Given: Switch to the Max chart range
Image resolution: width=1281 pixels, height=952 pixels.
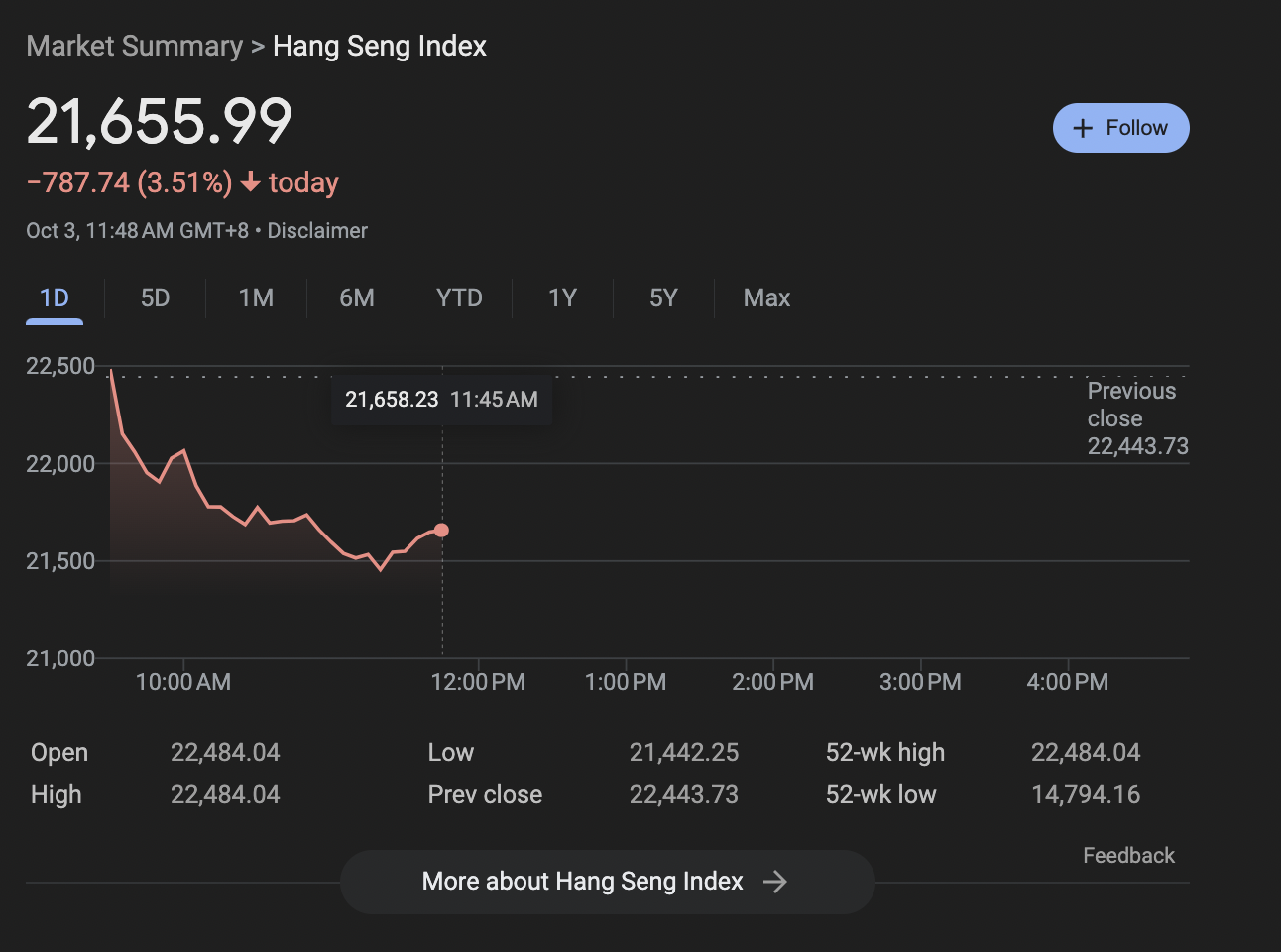Looking at the screenshot, I should pyautogui.click(x=766, y=298).
